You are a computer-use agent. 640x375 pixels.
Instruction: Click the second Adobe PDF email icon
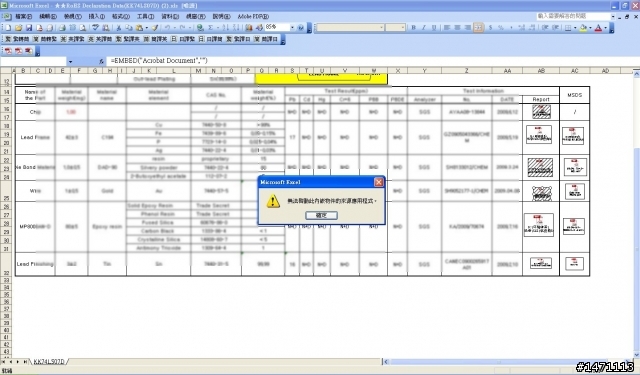coord(18,51)
